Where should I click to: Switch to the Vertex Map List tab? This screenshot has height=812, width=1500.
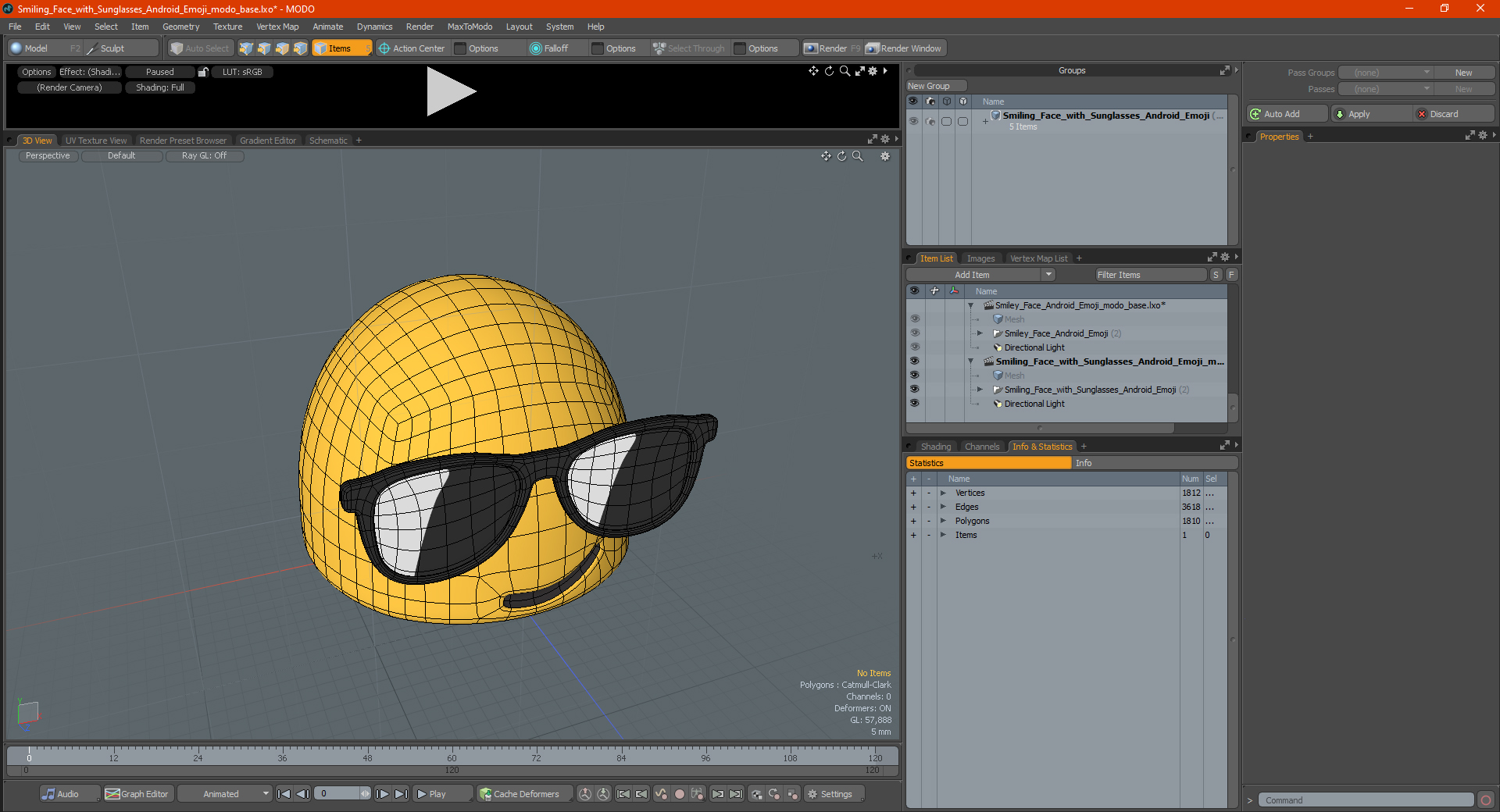pyautogui.click(x=1038, y=258)
